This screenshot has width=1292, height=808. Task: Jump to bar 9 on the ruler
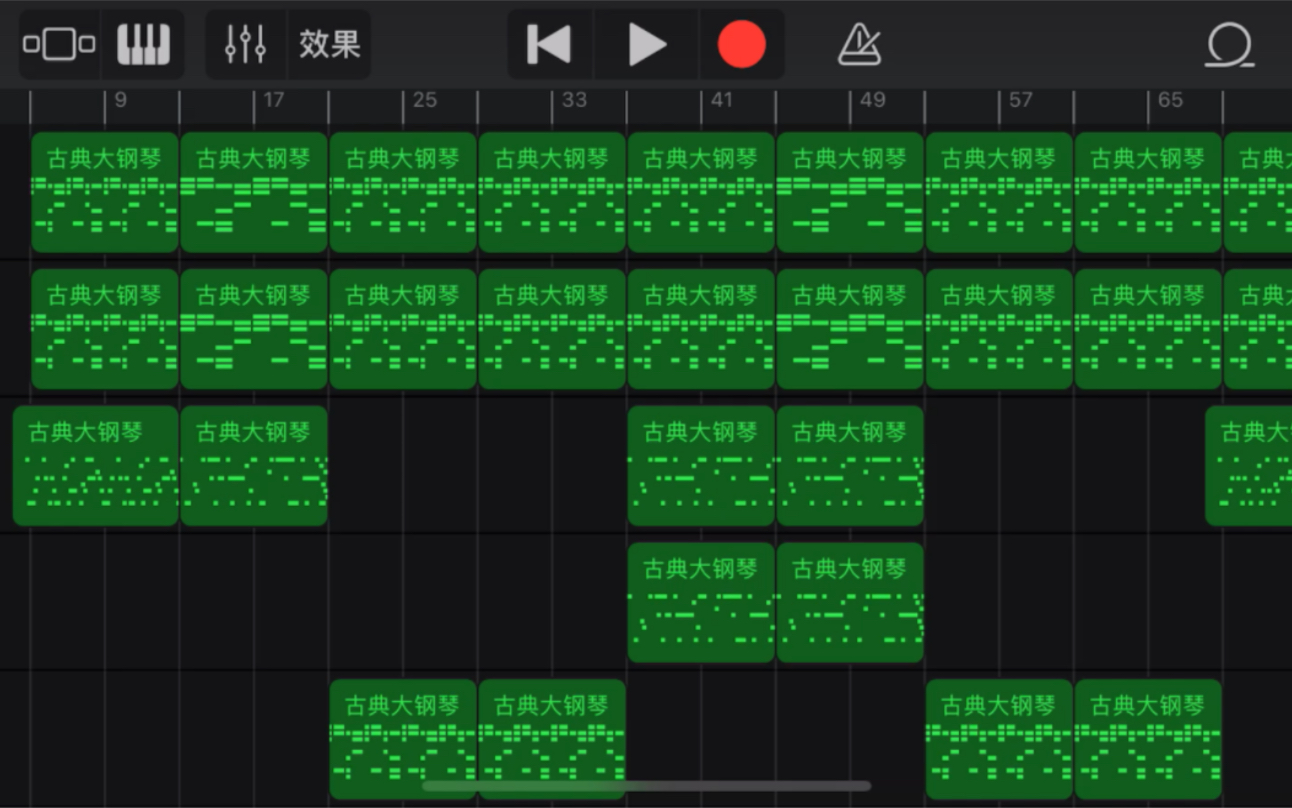(x=121, y=100)
